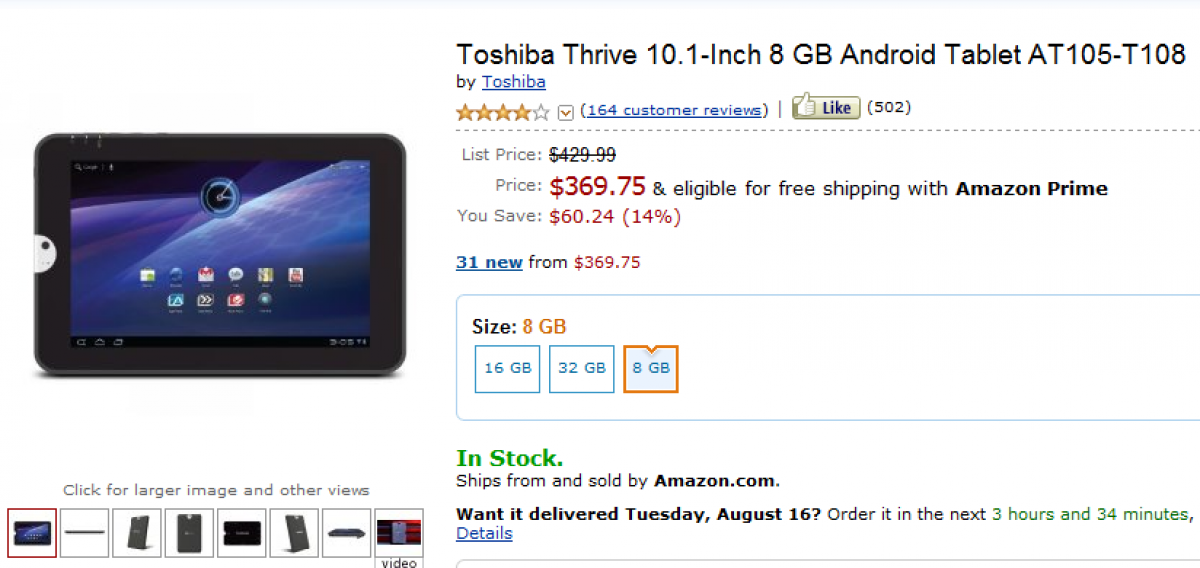The height and width of the screenshot is (568, 1200).
Task: Click the star rating icons
Action: [x=502, y=111]
